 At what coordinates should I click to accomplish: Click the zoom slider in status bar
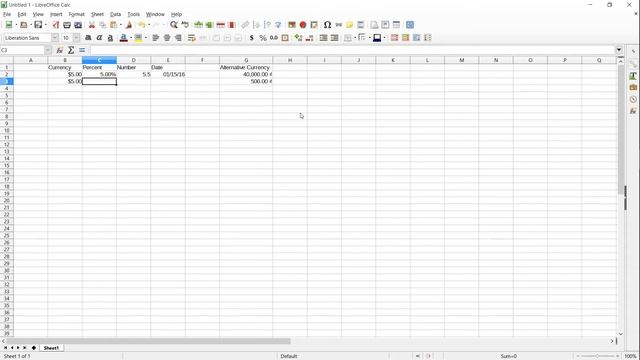(597, 356)
